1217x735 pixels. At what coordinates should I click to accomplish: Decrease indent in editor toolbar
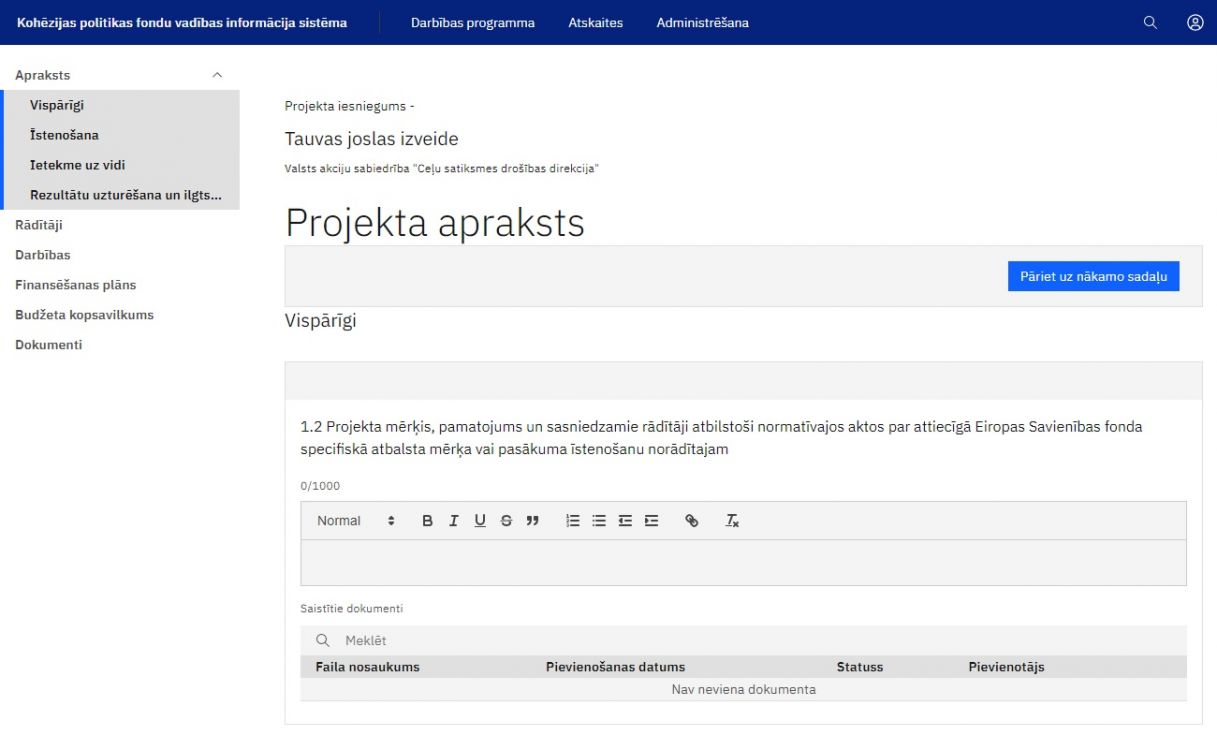pyautogui.click(x=625, y=521)
